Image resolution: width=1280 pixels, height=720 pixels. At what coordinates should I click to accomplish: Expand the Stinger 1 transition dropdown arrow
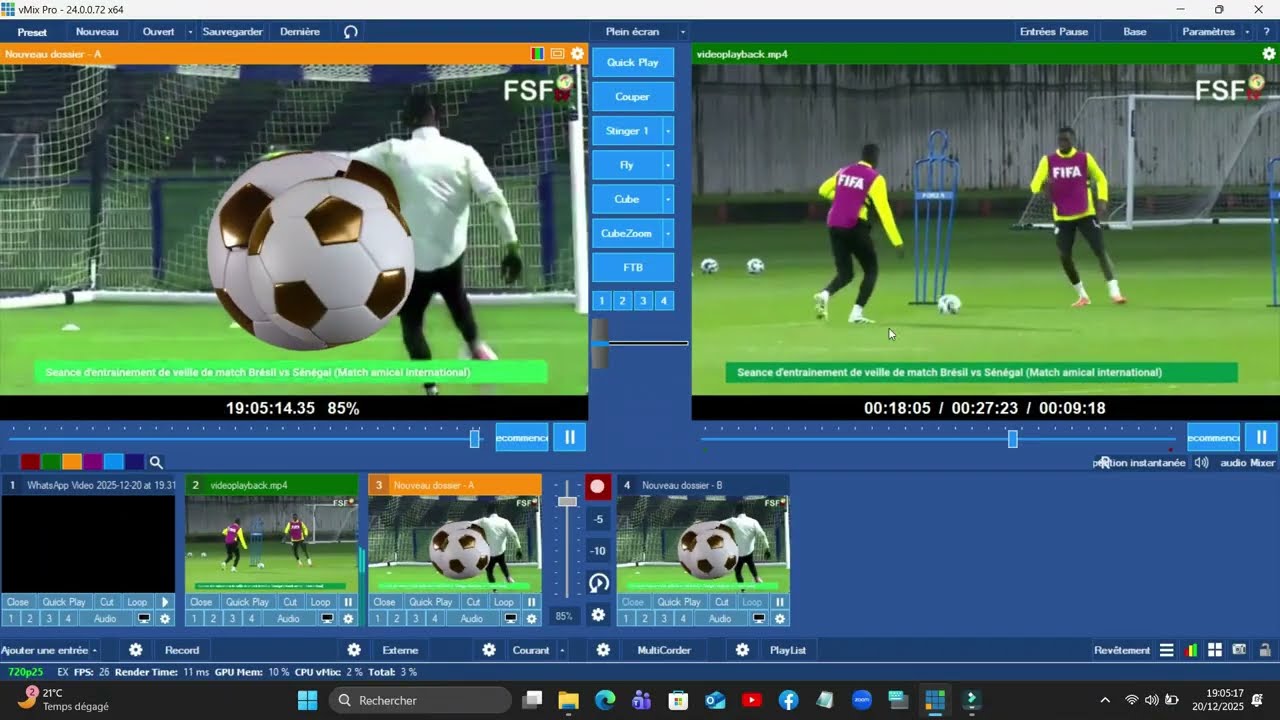668,131
